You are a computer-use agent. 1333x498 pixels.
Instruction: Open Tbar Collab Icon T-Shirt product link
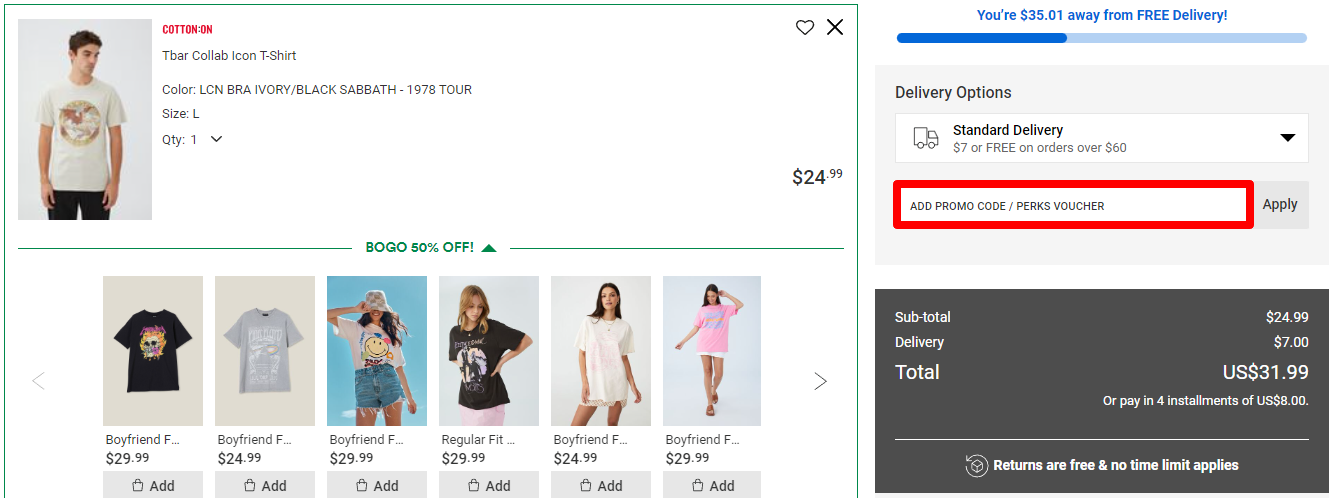click(x=229, y=56)
